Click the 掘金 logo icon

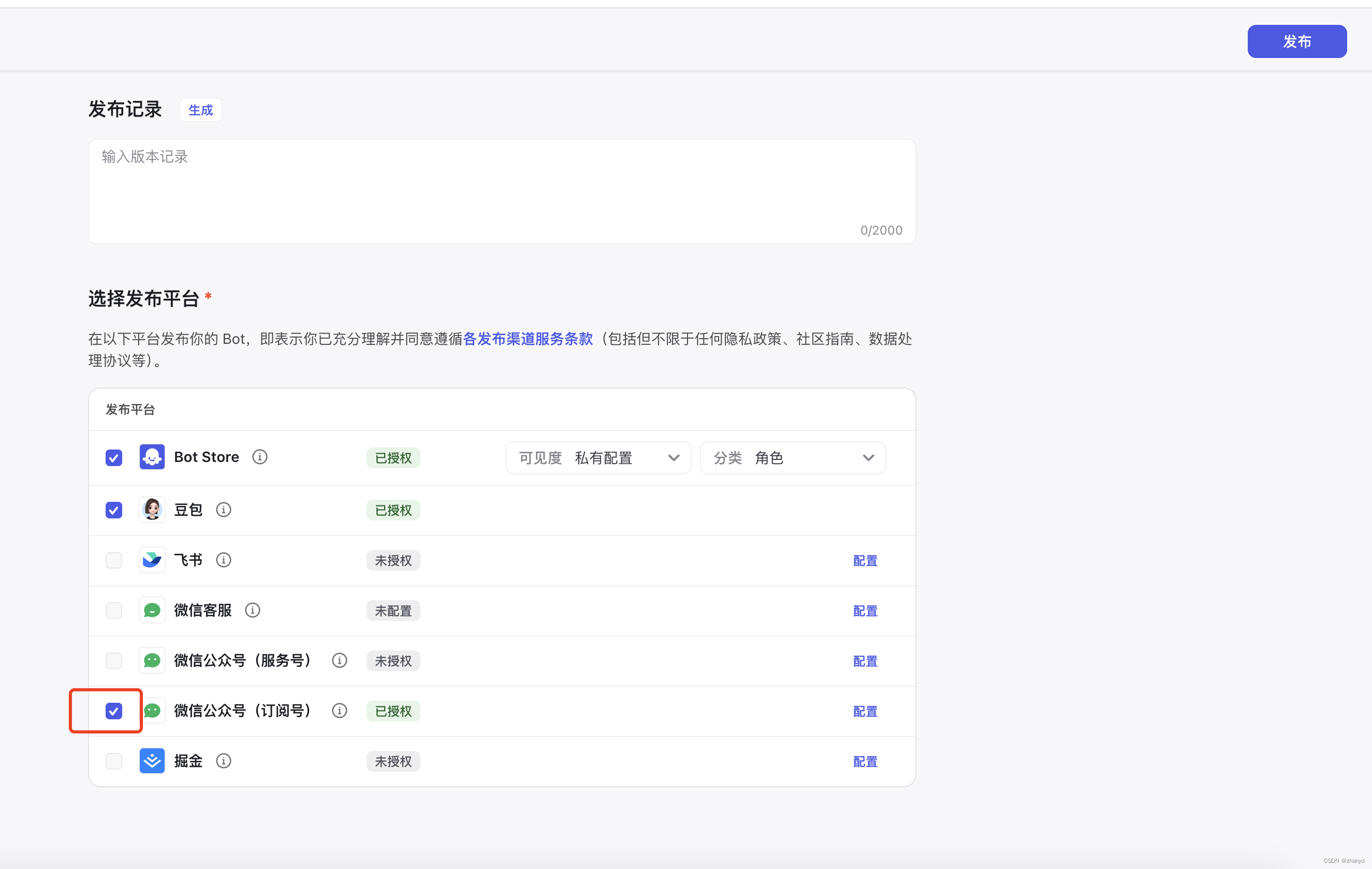click(x=152, y=761)
